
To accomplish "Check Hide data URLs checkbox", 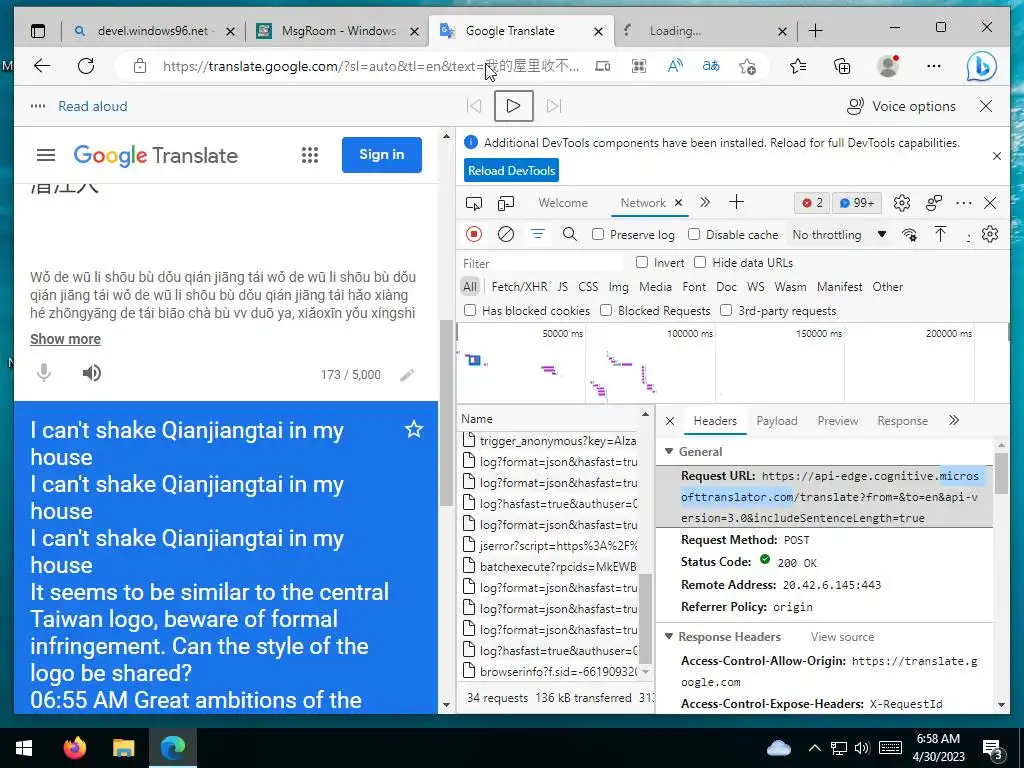I will point(700,263).
